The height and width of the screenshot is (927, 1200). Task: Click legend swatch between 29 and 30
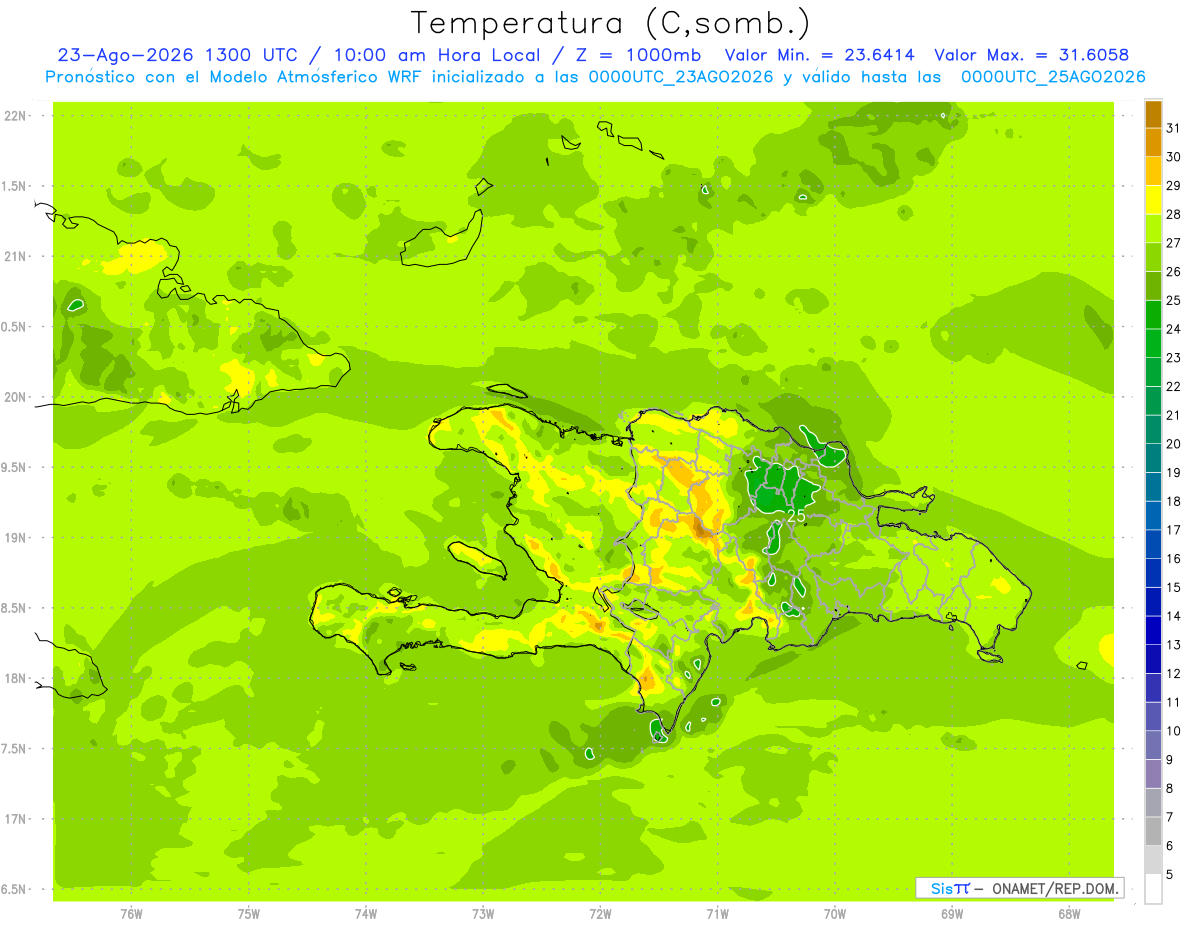(1153, 172)
